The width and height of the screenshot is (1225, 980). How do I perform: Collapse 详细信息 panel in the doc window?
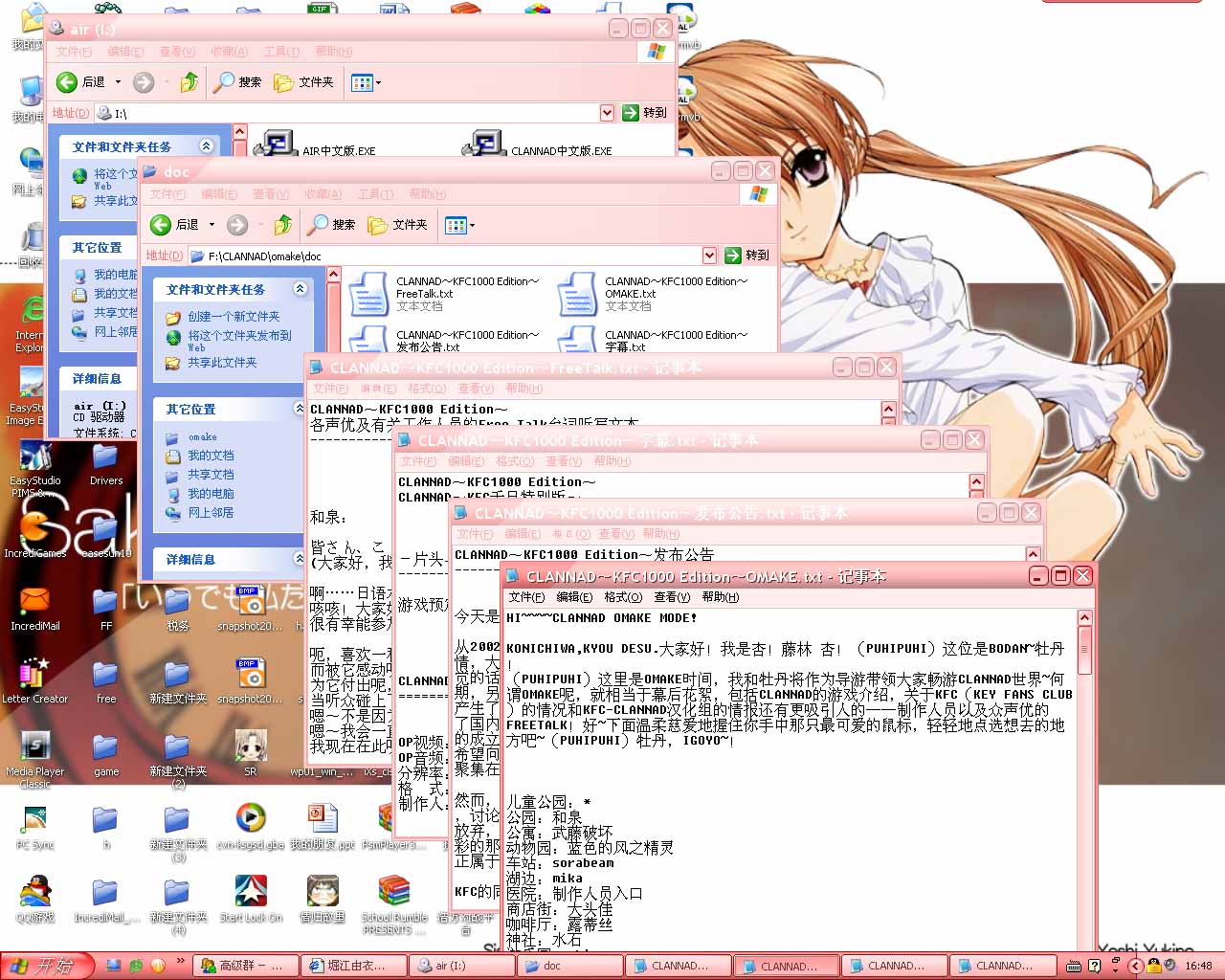point(300,559)
